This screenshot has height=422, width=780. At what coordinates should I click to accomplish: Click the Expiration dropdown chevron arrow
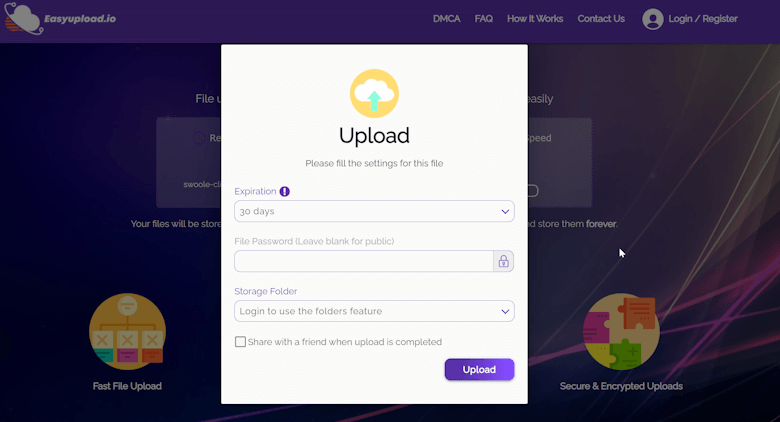tap(505, 211)
